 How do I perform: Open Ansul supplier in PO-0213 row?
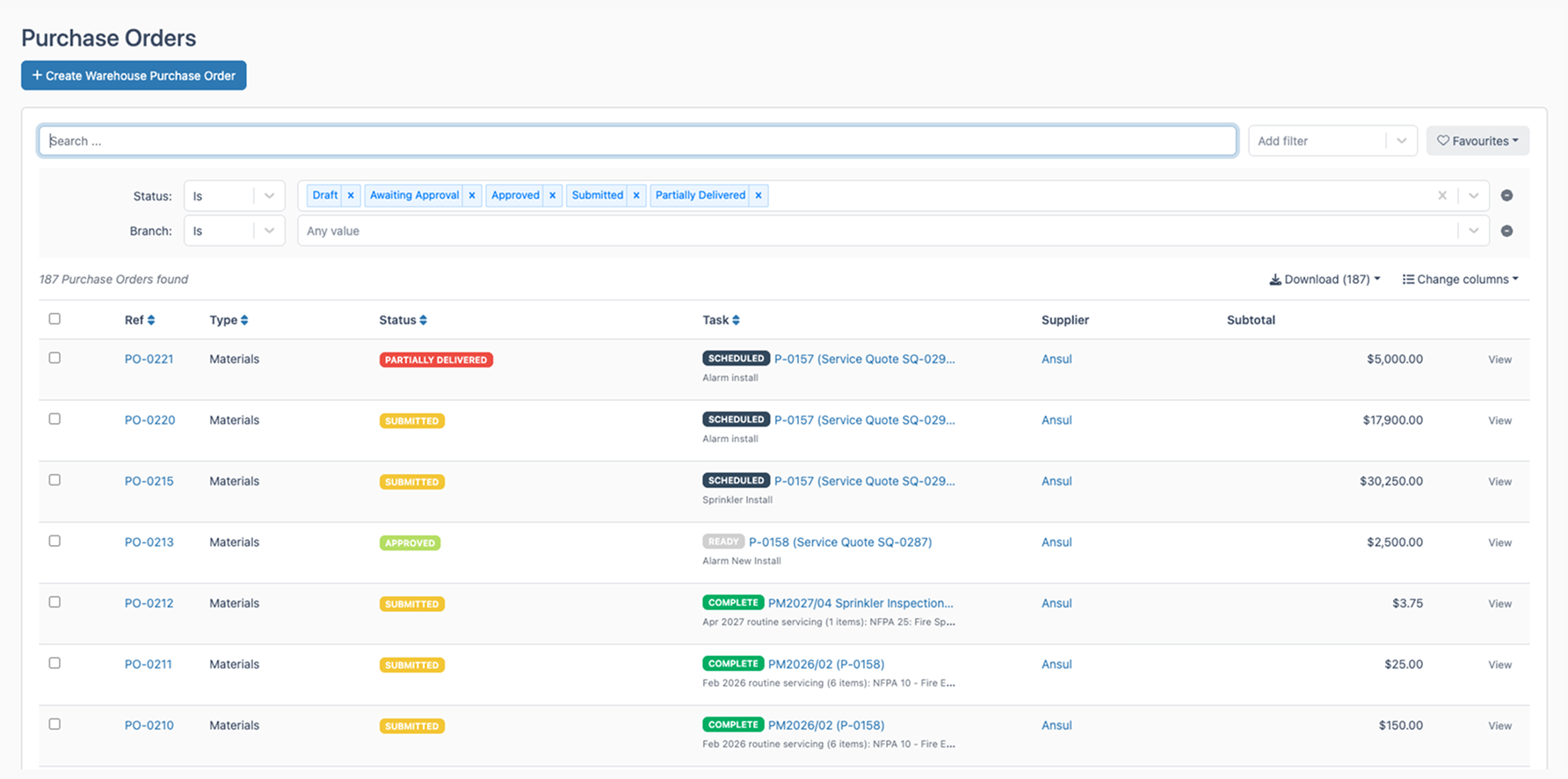(1056, 542)
